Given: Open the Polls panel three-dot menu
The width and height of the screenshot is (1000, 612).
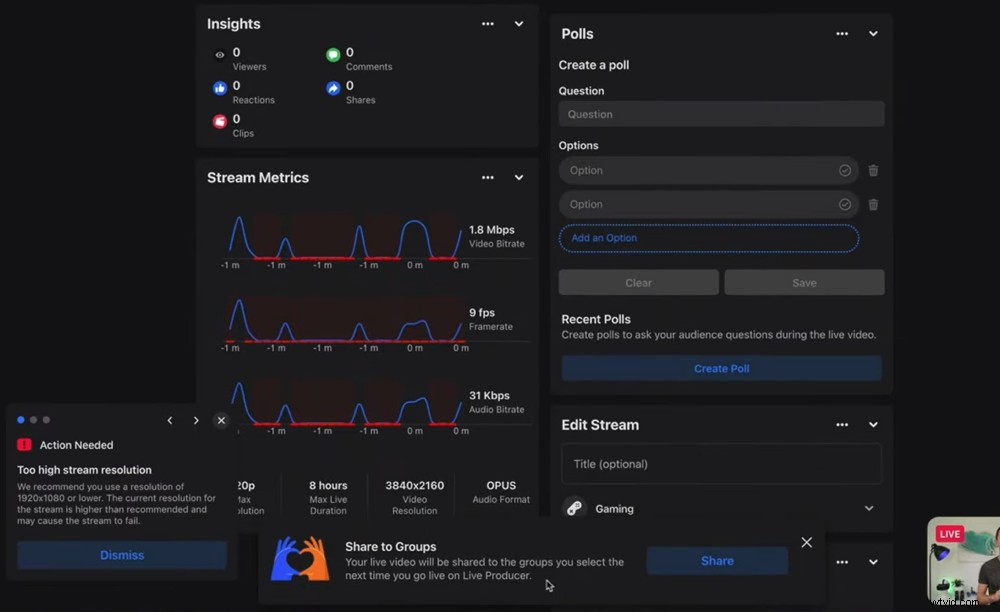Looking at the screenshot, I should point(843,34).
